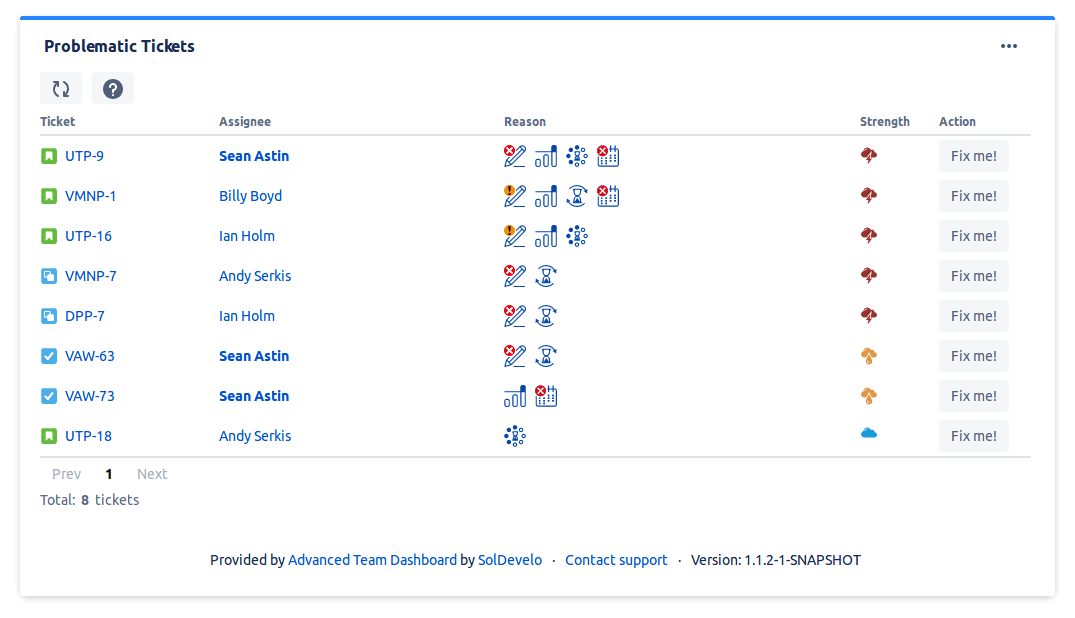Click the hourglass icon for VMNP-7
Image resolution: width=1075 pixels, height=618 pixels.
tap(546, 276)
